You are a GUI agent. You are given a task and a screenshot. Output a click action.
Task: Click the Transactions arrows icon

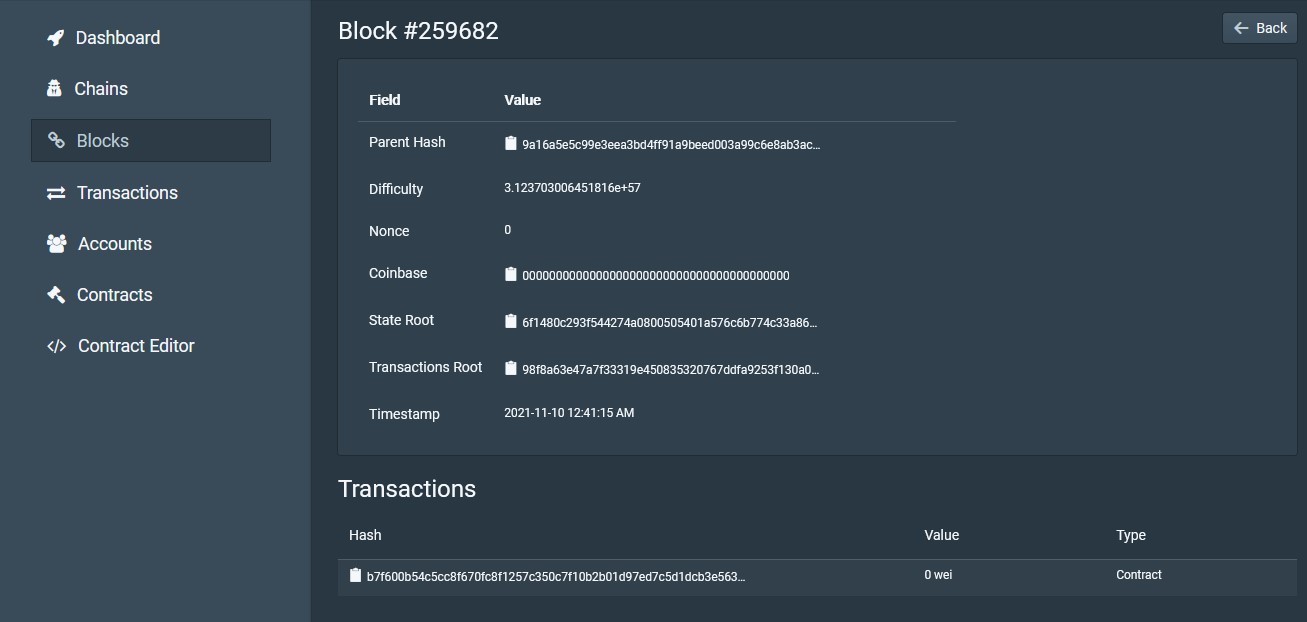click(x=56, y=193)
